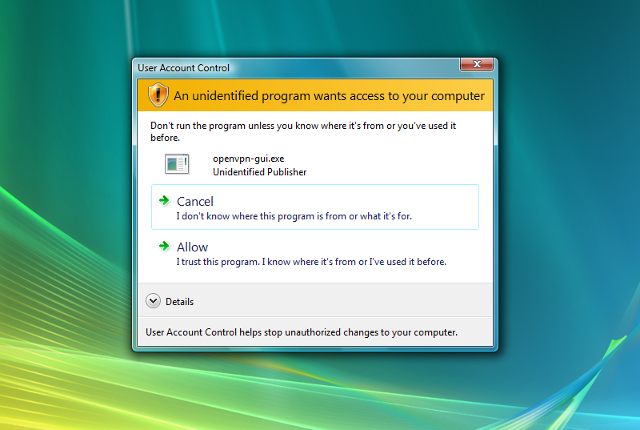
Task: Click the User Account Control title text
Action: tap(183, 68)
